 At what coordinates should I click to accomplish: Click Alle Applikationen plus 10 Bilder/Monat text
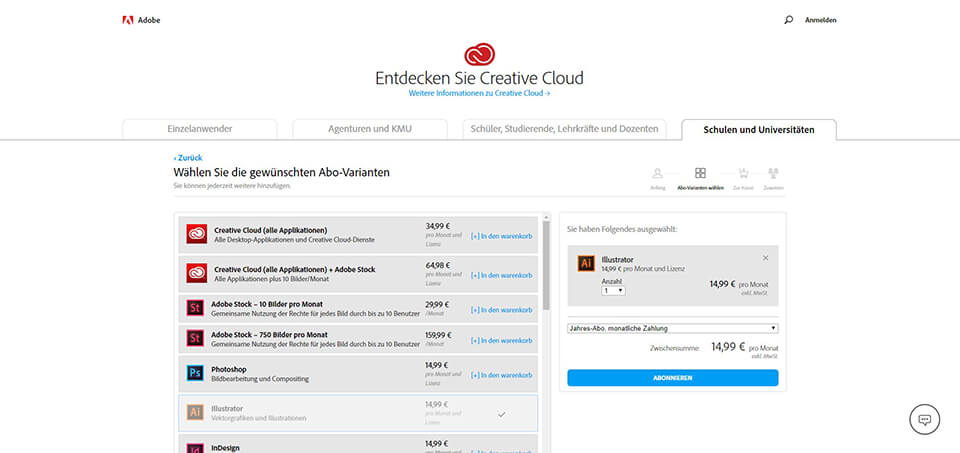272,279
